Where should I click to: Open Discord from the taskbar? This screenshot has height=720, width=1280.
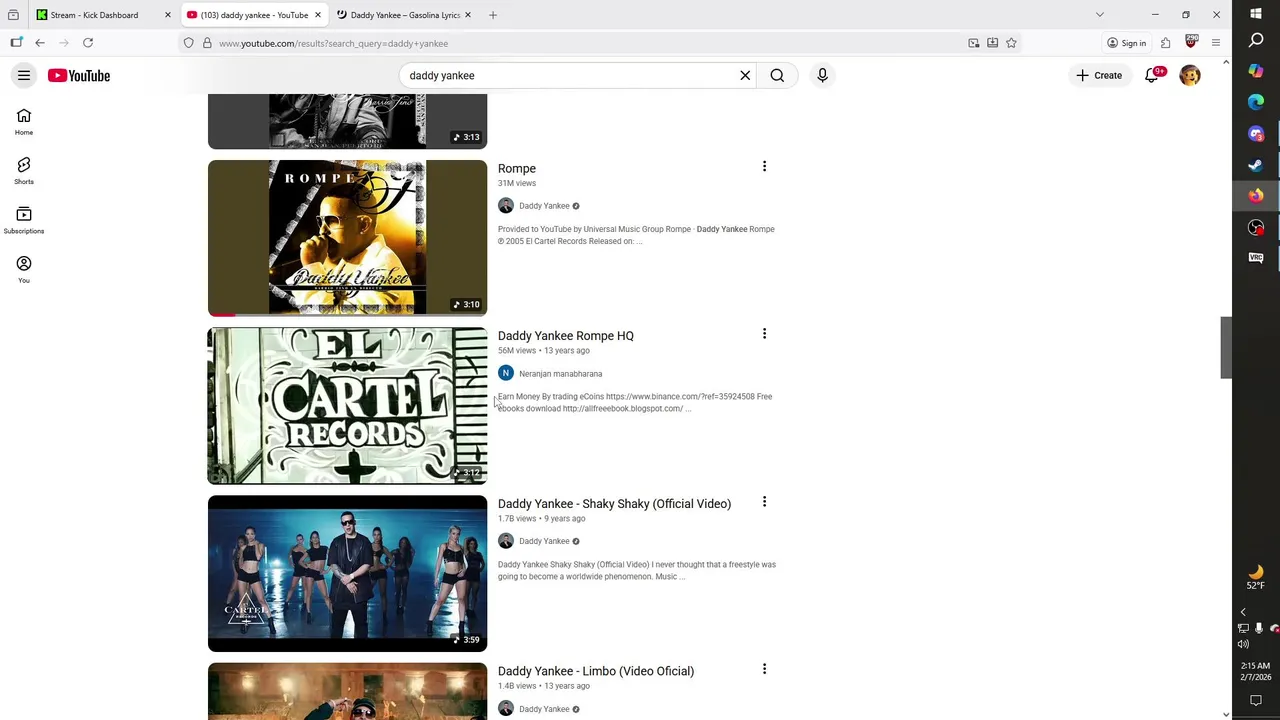(1256, 134)
